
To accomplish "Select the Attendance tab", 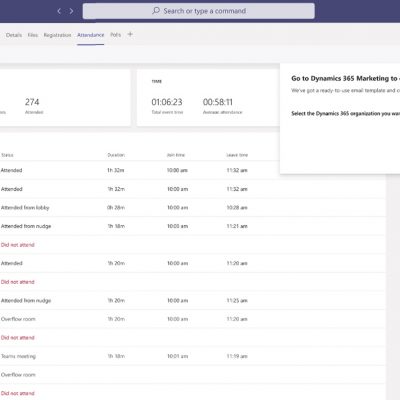I will (x=91, y=35).
